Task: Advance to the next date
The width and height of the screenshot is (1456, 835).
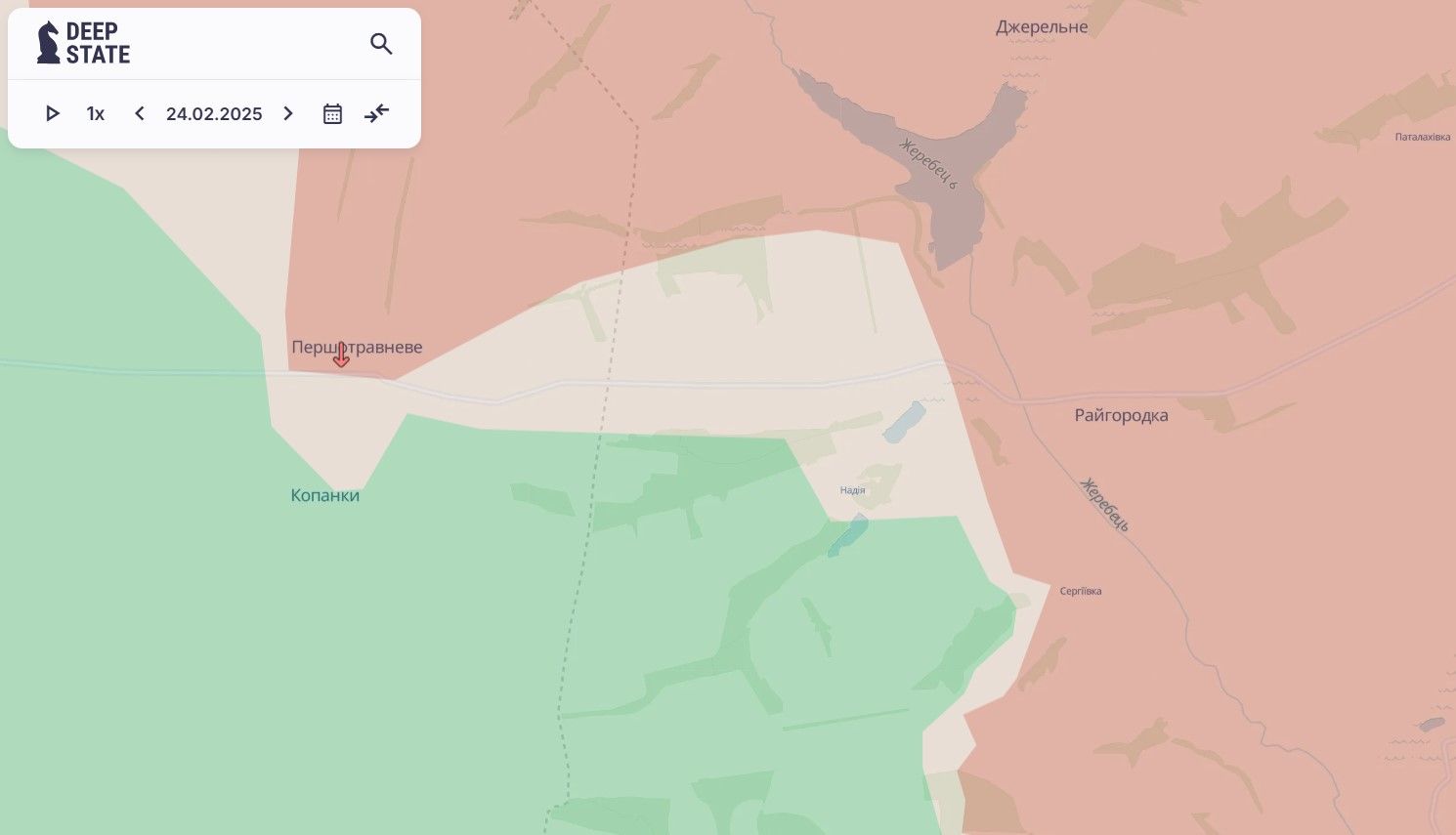Action: [x=288, y=114]
